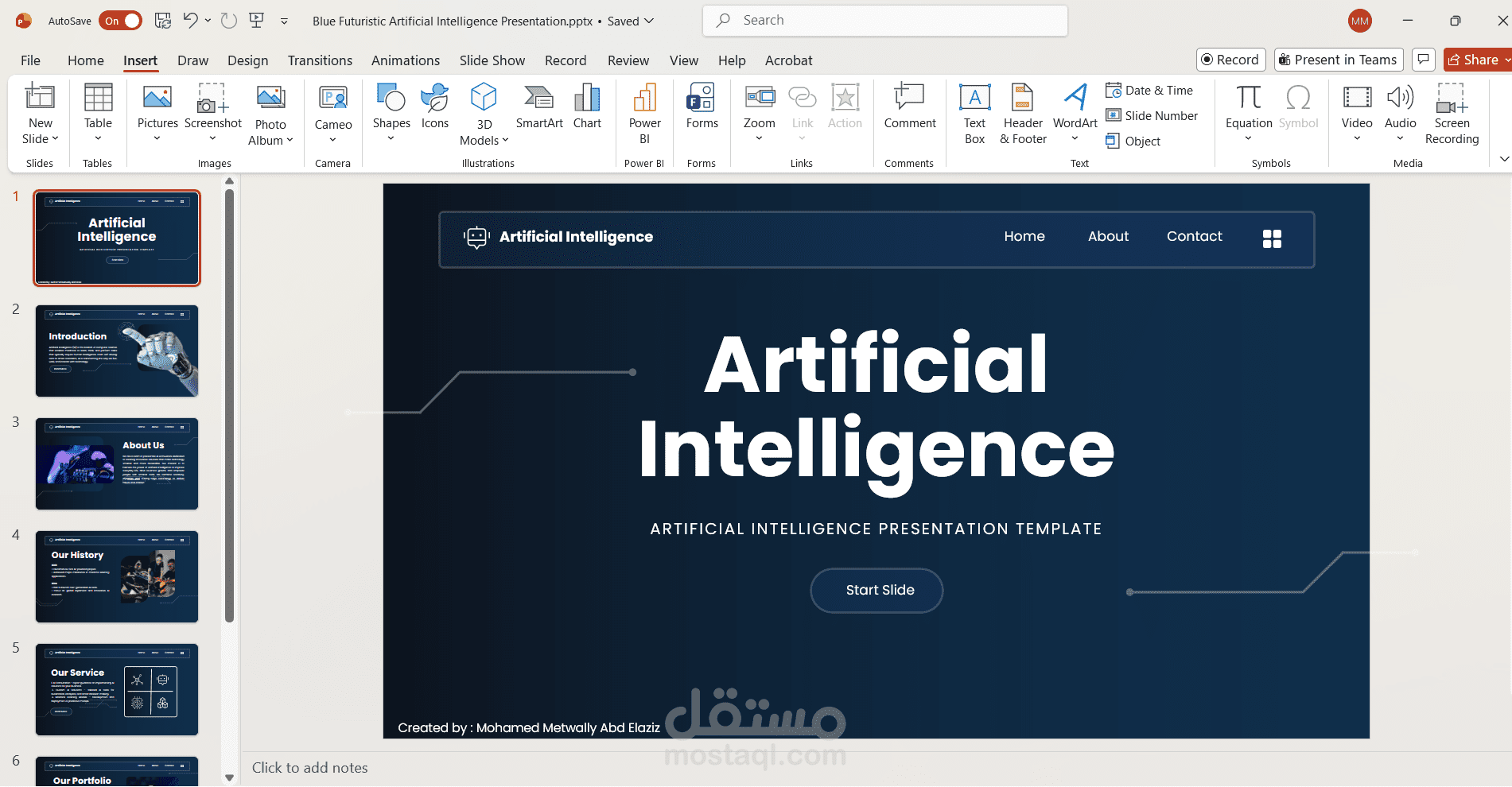Click the Save icon in title bar
Image resolution: width=1512 pixels, height=787 pixels.
point(162,21)
